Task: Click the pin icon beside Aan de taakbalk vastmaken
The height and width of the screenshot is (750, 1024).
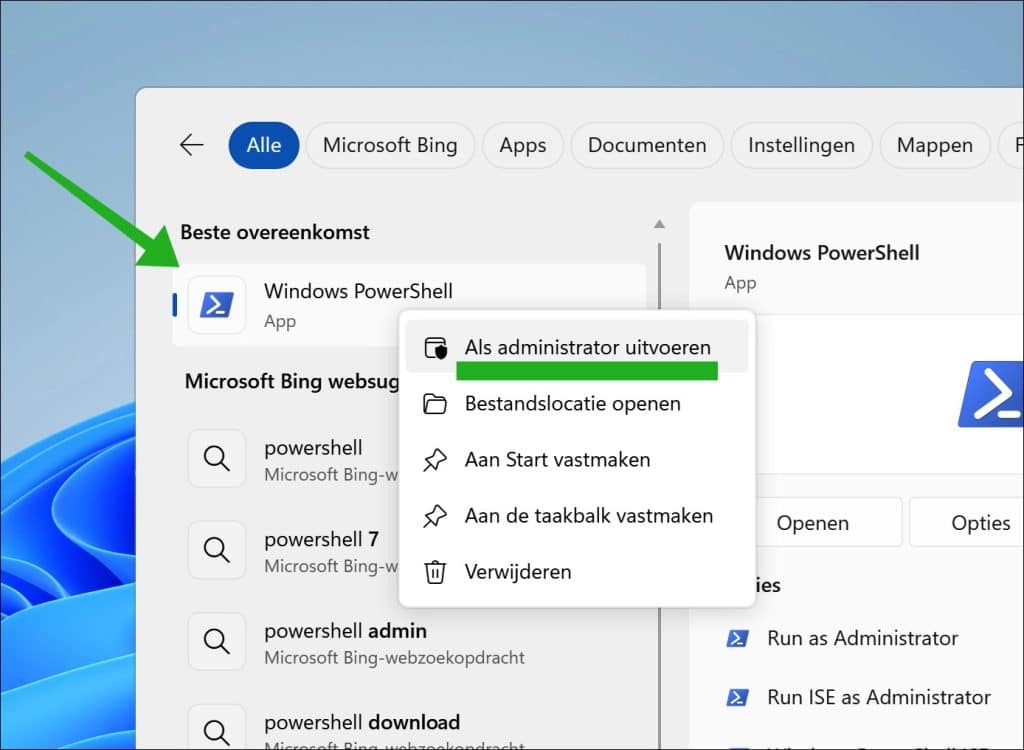Action: tap(435, 516)
